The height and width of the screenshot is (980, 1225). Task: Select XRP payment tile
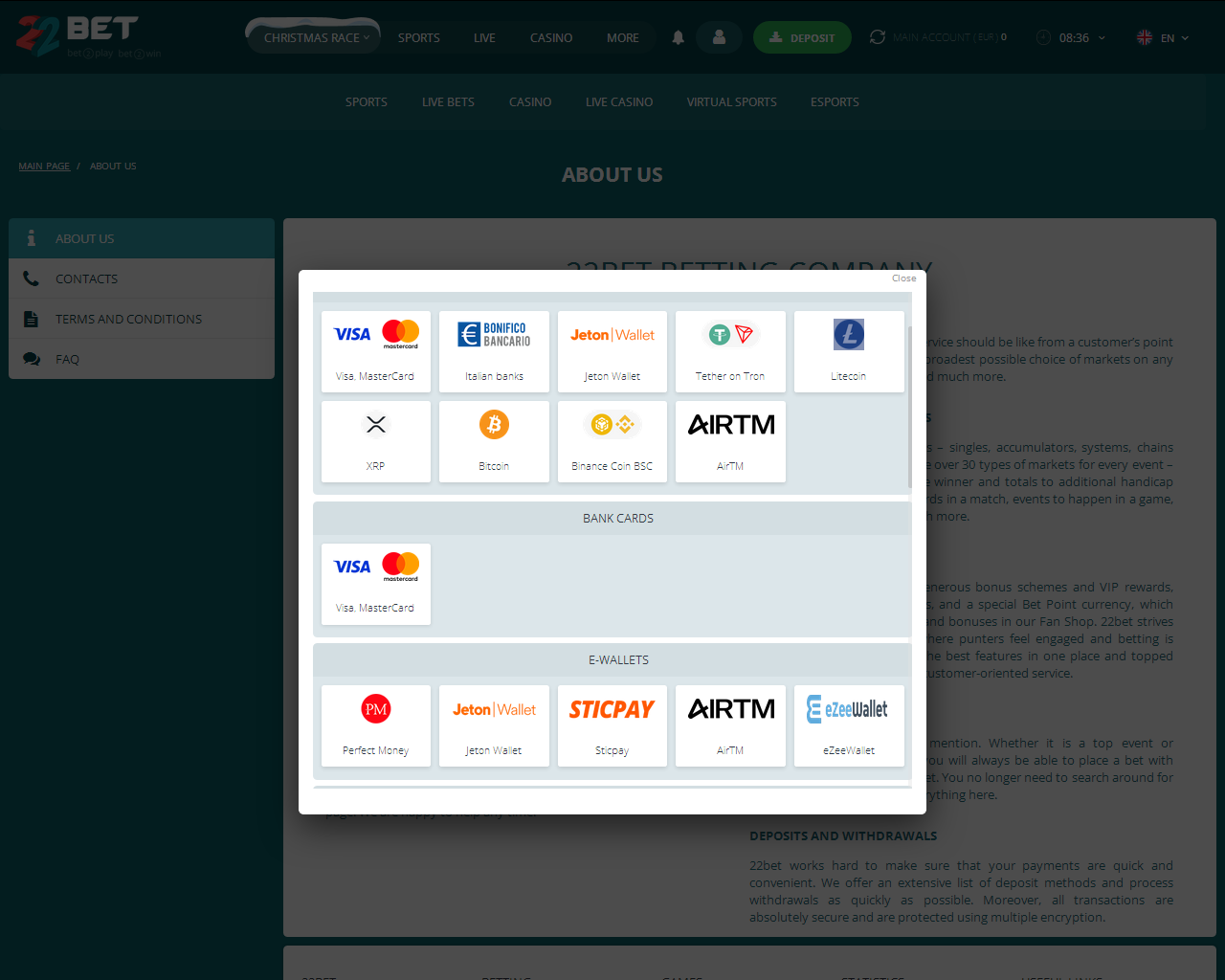click(x=376, y=441)
